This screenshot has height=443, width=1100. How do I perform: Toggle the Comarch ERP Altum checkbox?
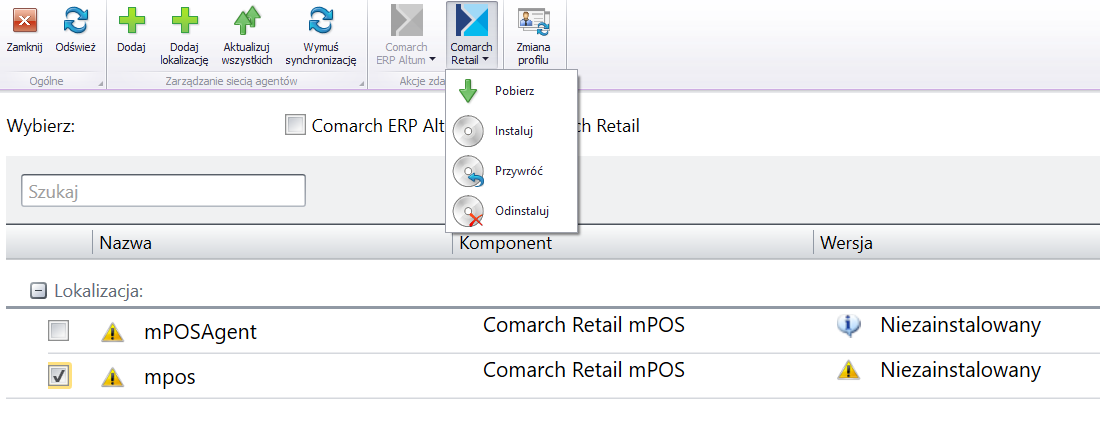point(296,126)
